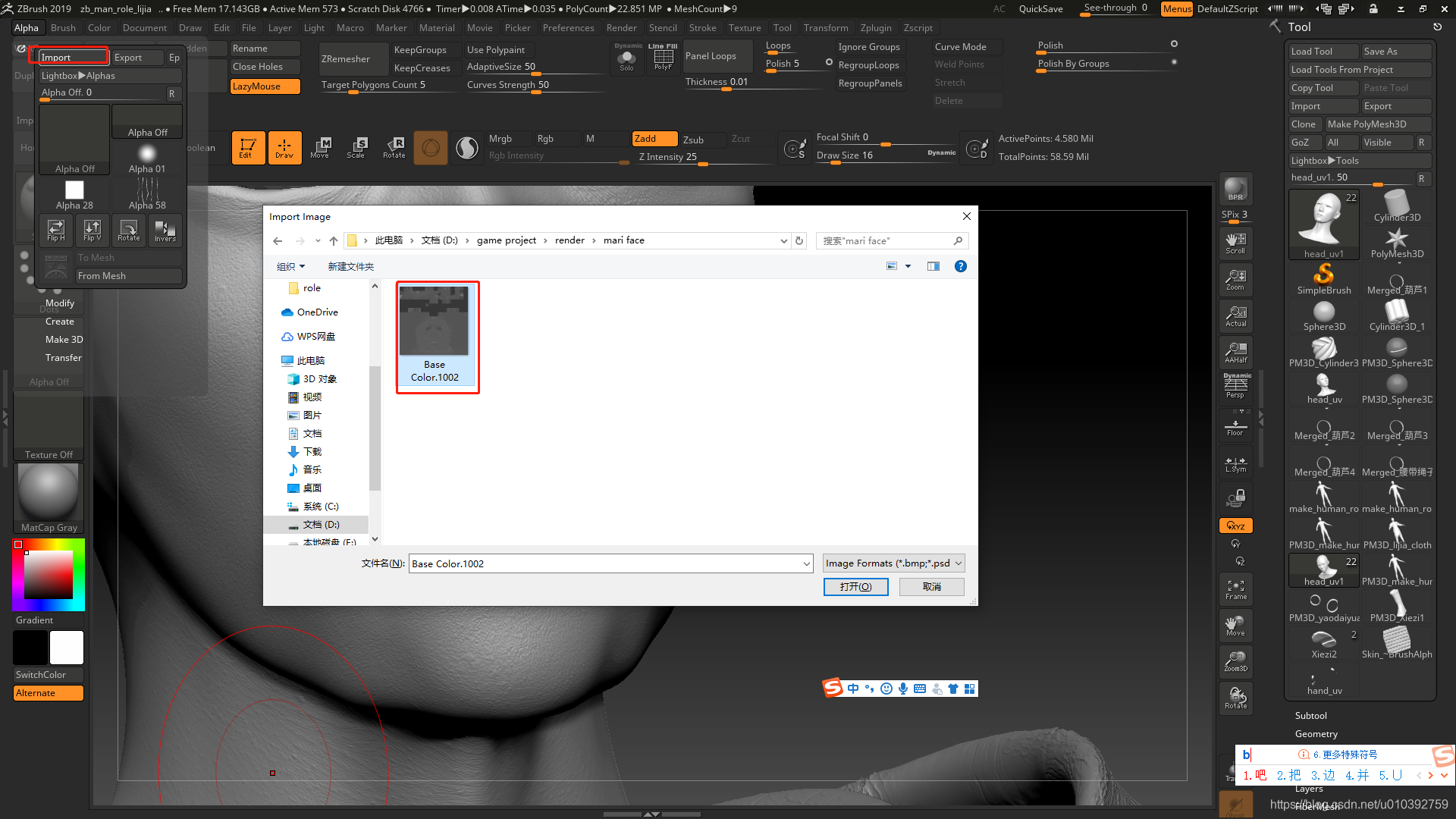This screenshot has width=1456, height=819.
Task: Open recent locations dropdown arrow
Action: point(318,241)
